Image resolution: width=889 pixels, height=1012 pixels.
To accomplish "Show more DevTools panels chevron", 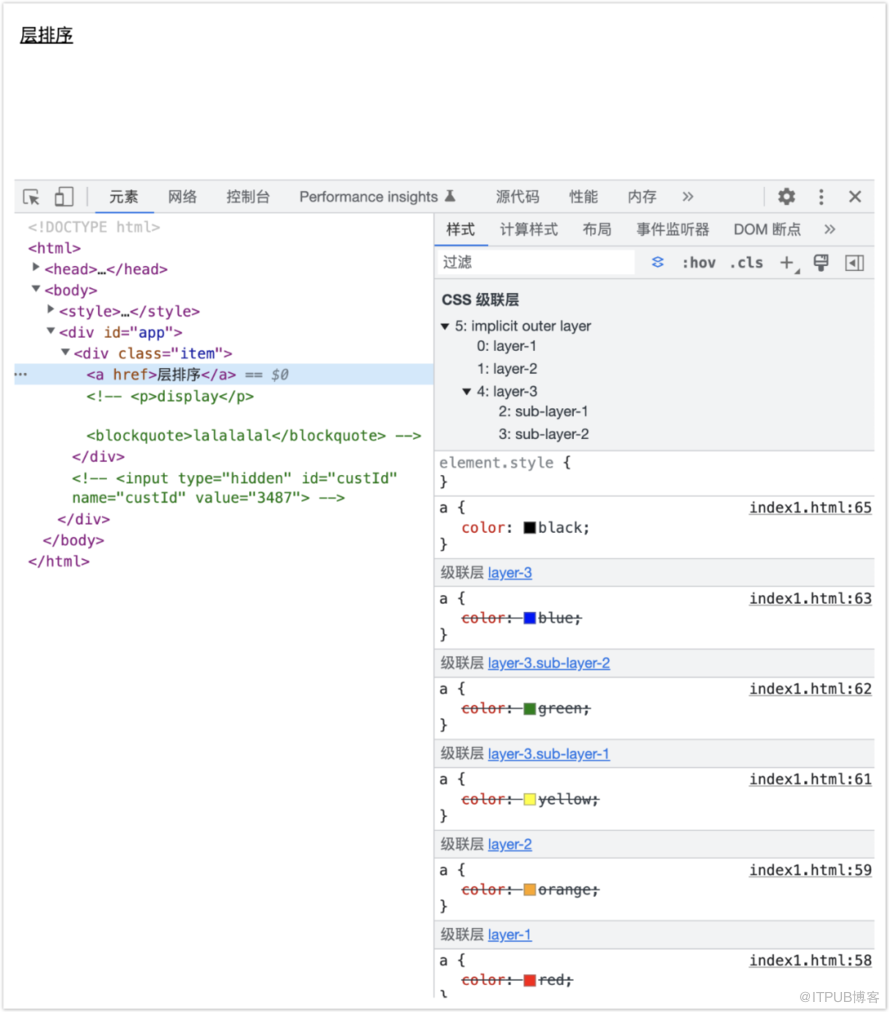I will pos(688,197).
